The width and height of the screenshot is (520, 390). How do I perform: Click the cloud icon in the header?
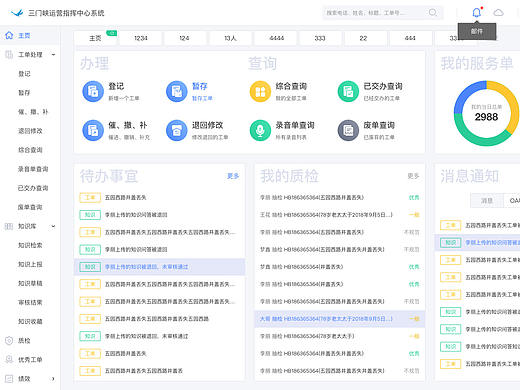click(498, 13)
